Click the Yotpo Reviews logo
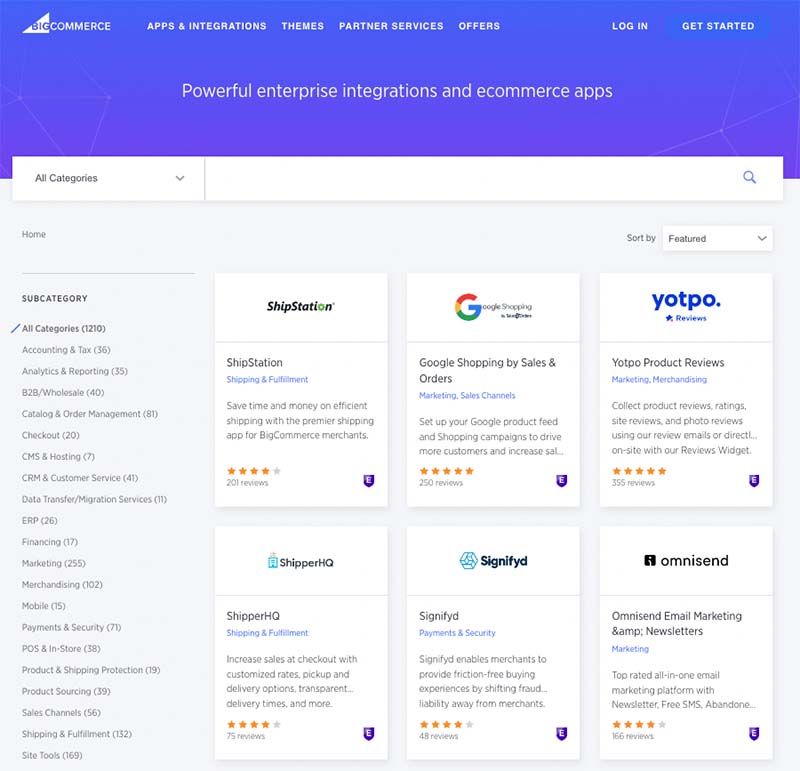The width and height of the screenshot is (800, 771). click(x=686, y=306)
